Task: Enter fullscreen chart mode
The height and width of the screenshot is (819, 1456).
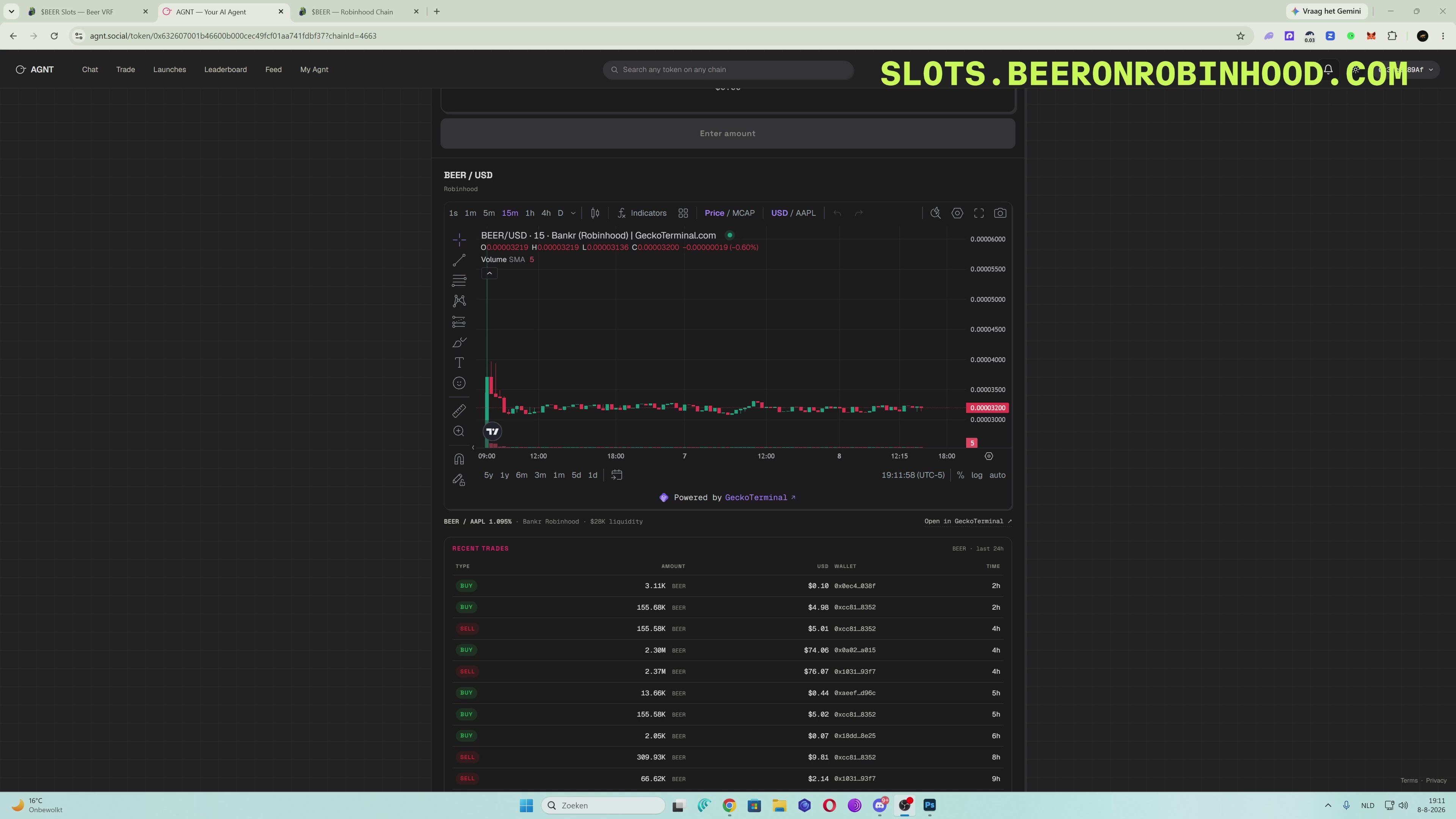Action: point(979,213)
